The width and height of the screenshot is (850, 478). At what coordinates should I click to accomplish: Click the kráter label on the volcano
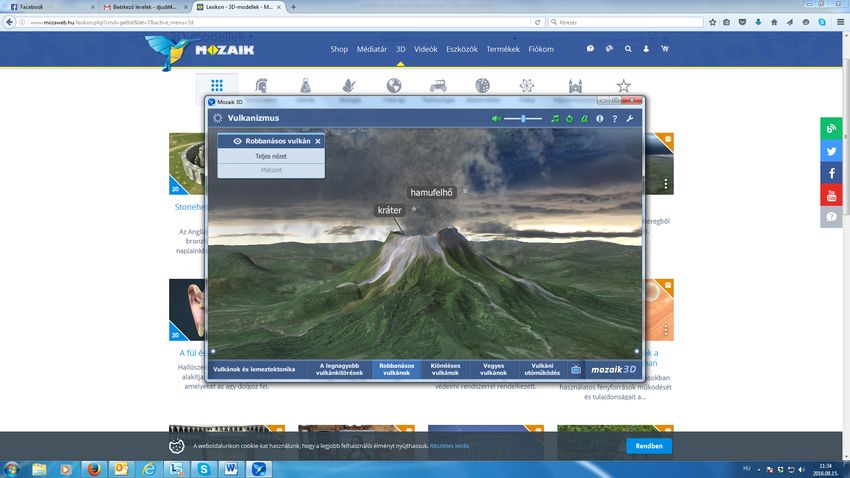click(390, 210)
